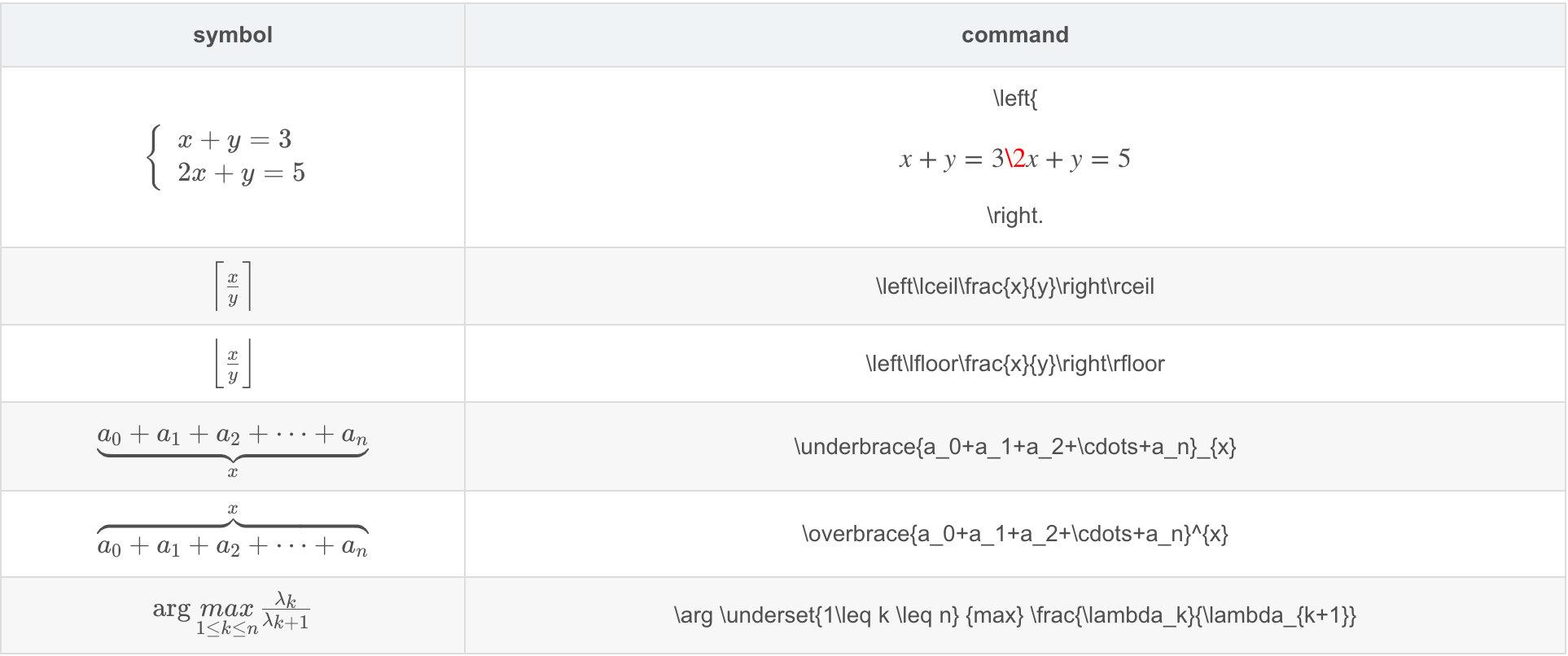Select the ceiling bracket x over y symbol
This screenshot has height=656, width=1568.
pyautogui.click(x=233, y=286)
